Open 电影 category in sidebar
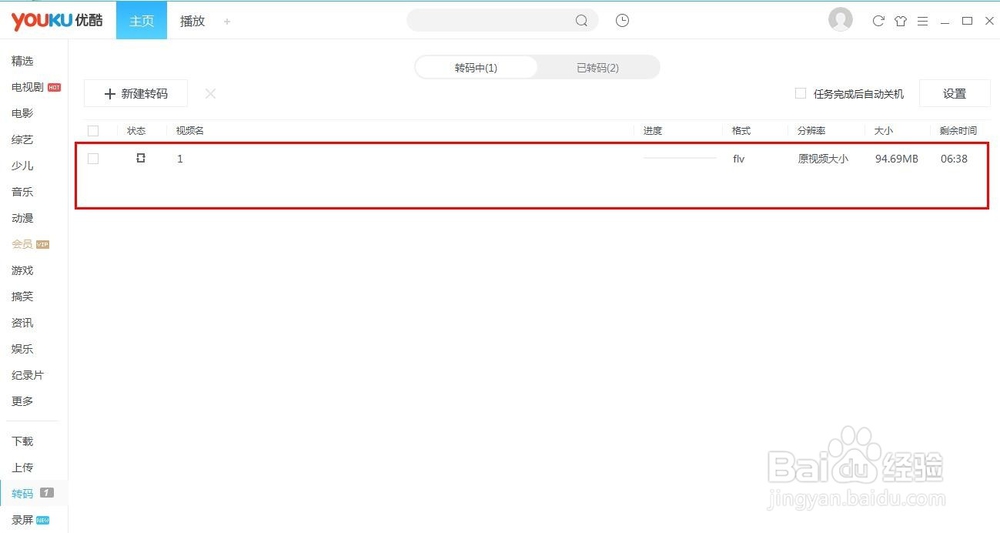1000x533 pixels. click(22, 113)
